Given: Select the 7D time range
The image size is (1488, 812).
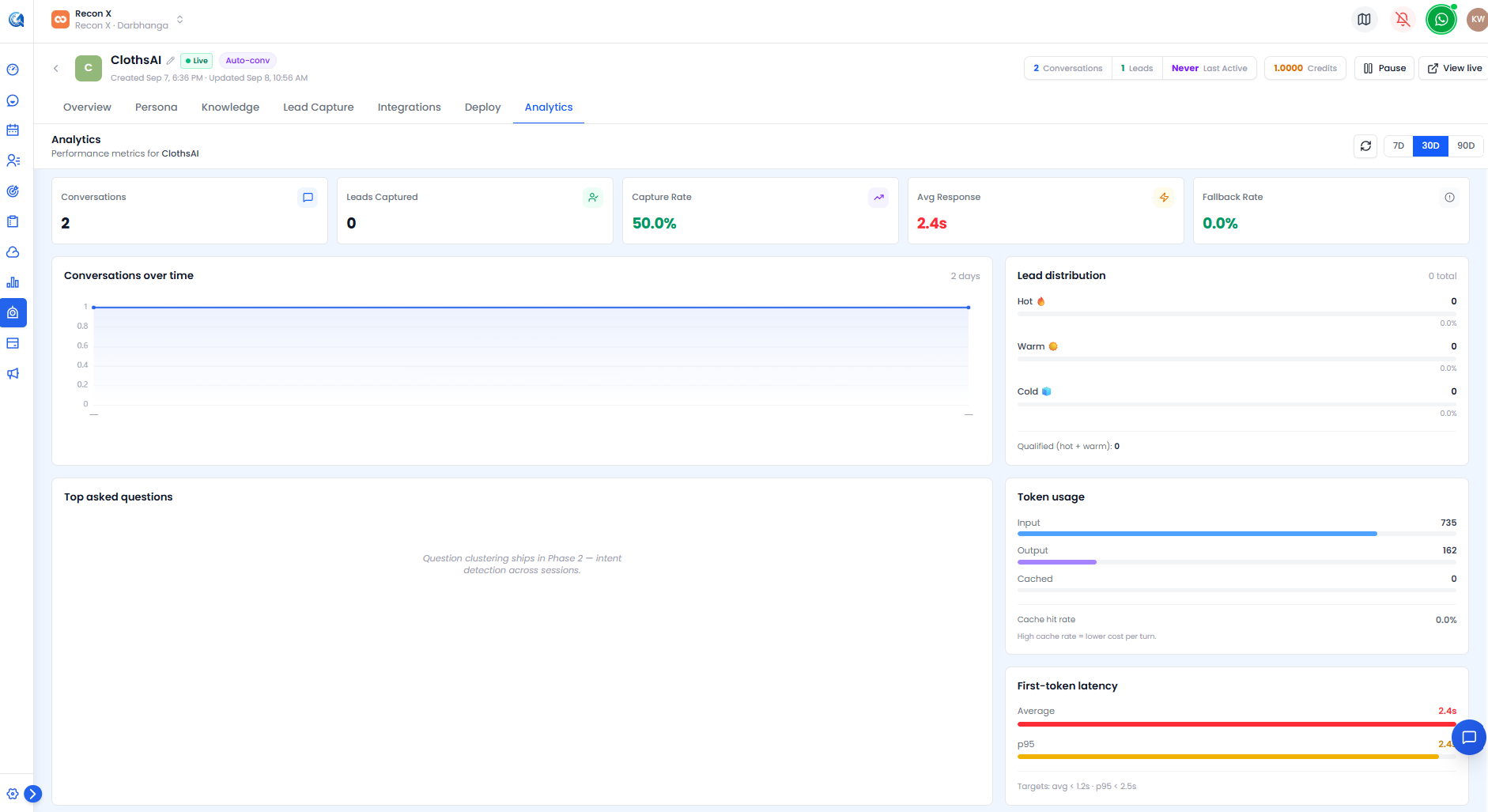Looking at the screenshot, I should pos(1399,146).
